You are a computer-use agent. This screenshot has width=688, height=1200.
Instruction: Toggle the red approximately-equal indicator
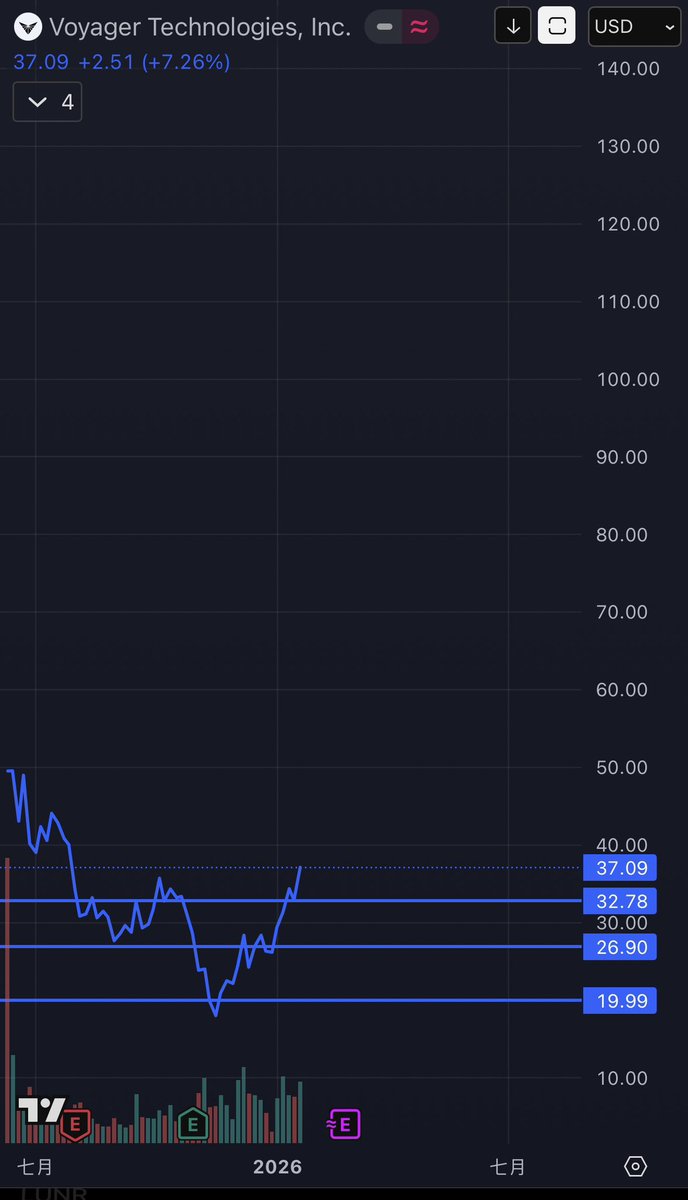(x=420, y=27)
